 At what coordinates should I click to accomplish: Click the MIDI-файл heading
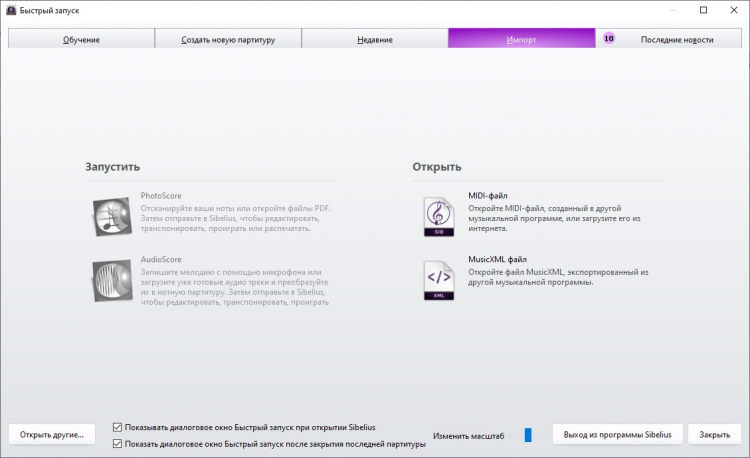click(487, 196)
